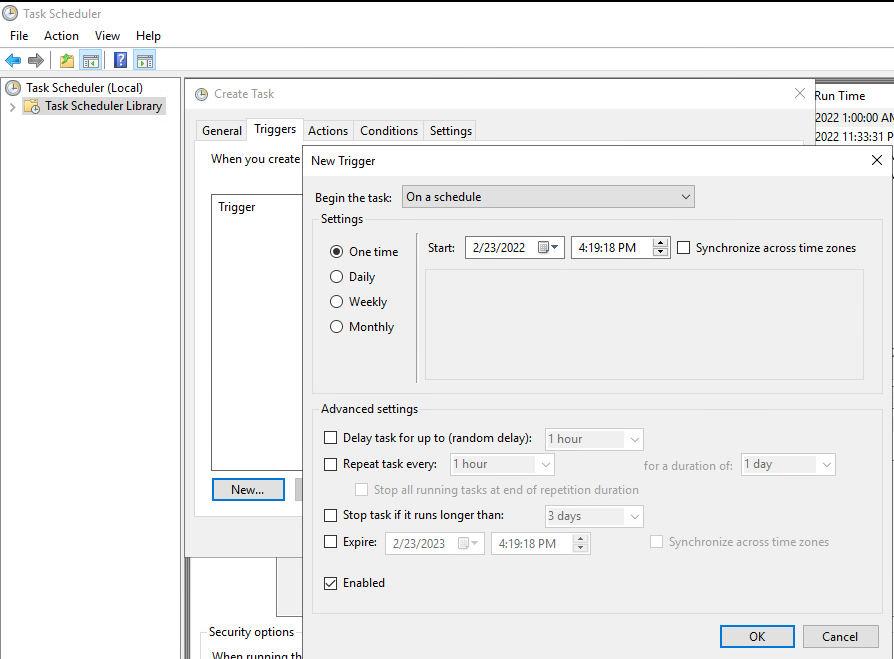
Task: Open the for a duration of 1 day dropdown
Action: coord(788,464)
